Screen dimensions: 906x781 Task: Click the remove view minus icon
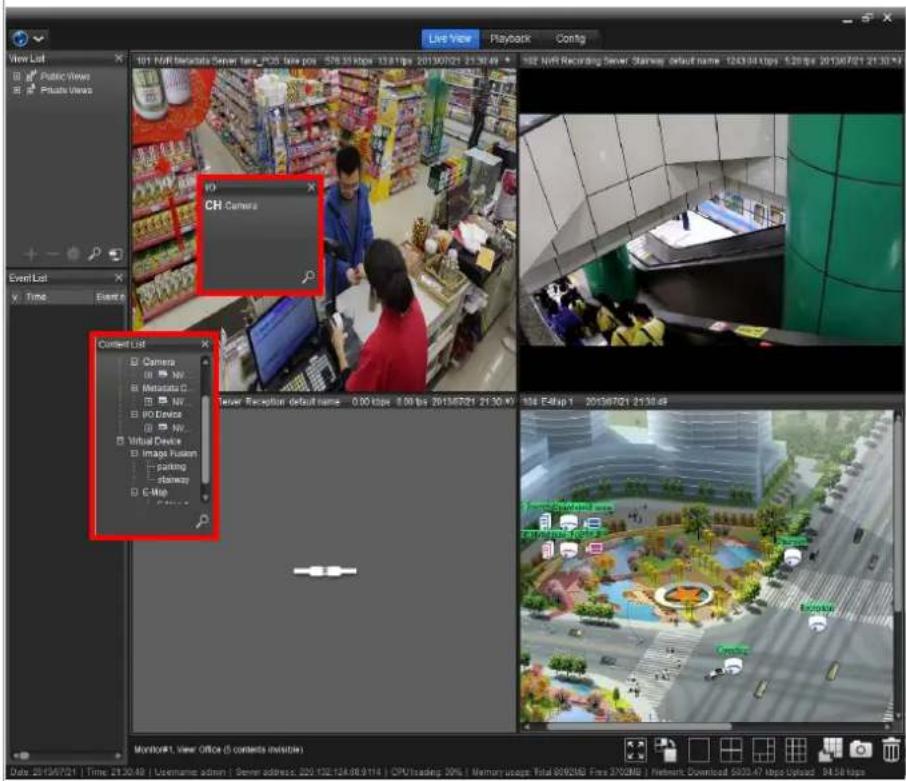(x=52, y=254)
